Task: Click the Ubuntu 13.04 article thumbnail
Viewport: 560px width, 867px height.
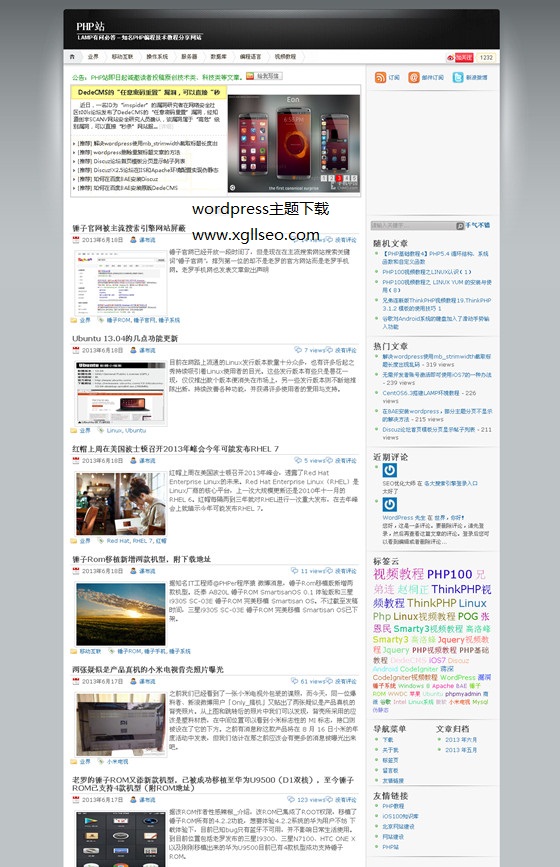Action: point(121,393)
